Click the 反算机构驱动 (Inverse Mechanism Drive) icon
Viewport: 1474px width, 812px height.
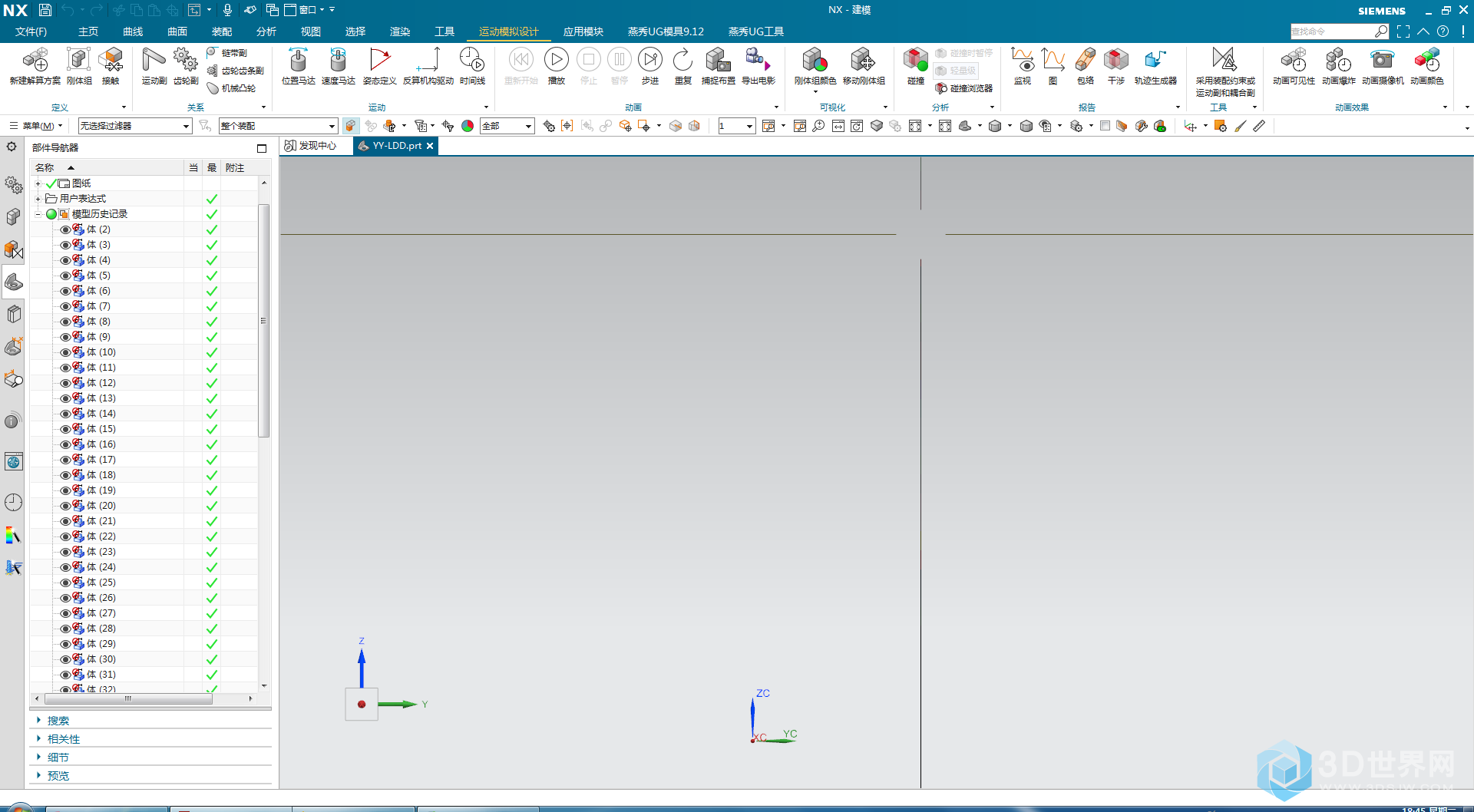coord(428,65)
